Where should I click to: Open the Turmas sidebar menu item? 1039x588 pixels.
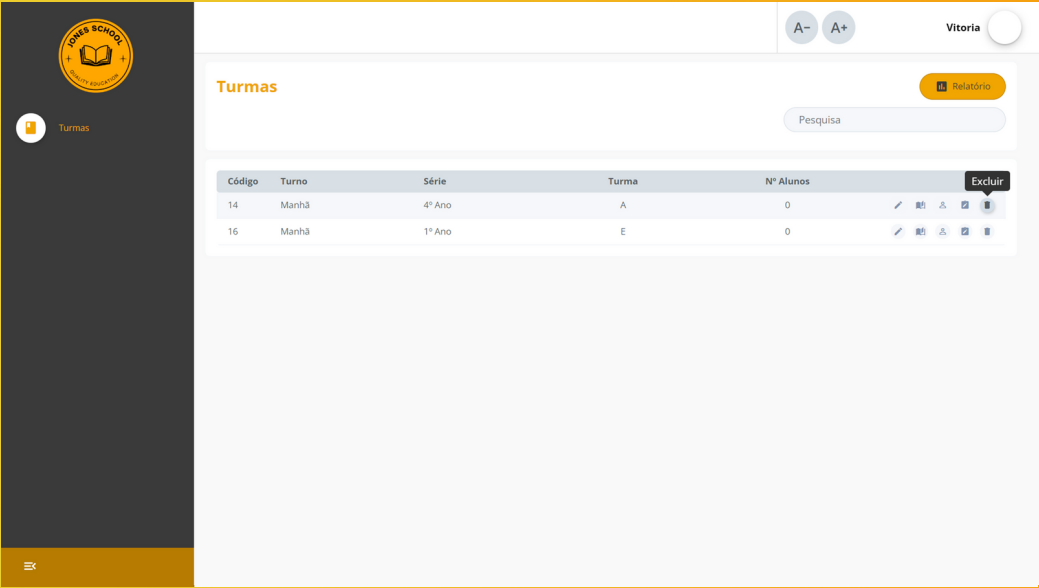(x=74, y=128)
